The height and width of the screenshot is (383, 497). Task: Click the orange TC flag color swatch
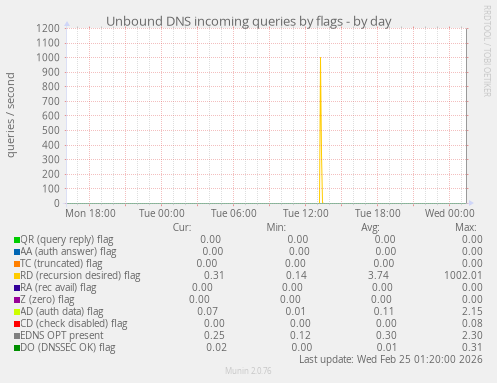click(x=17, y=264)
